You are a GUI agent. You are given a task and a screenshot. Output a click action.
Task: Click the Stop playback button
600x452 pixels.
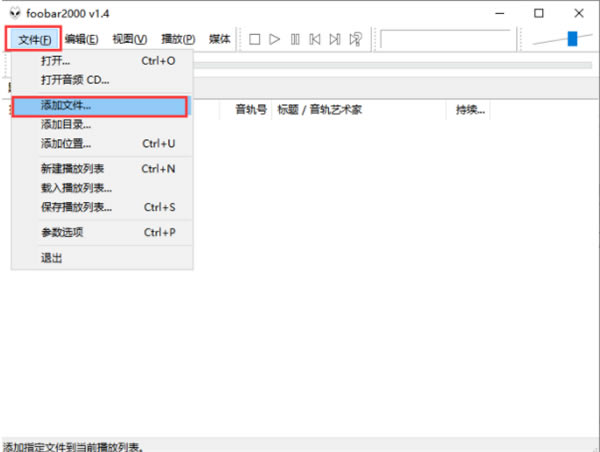click(254, 39)
